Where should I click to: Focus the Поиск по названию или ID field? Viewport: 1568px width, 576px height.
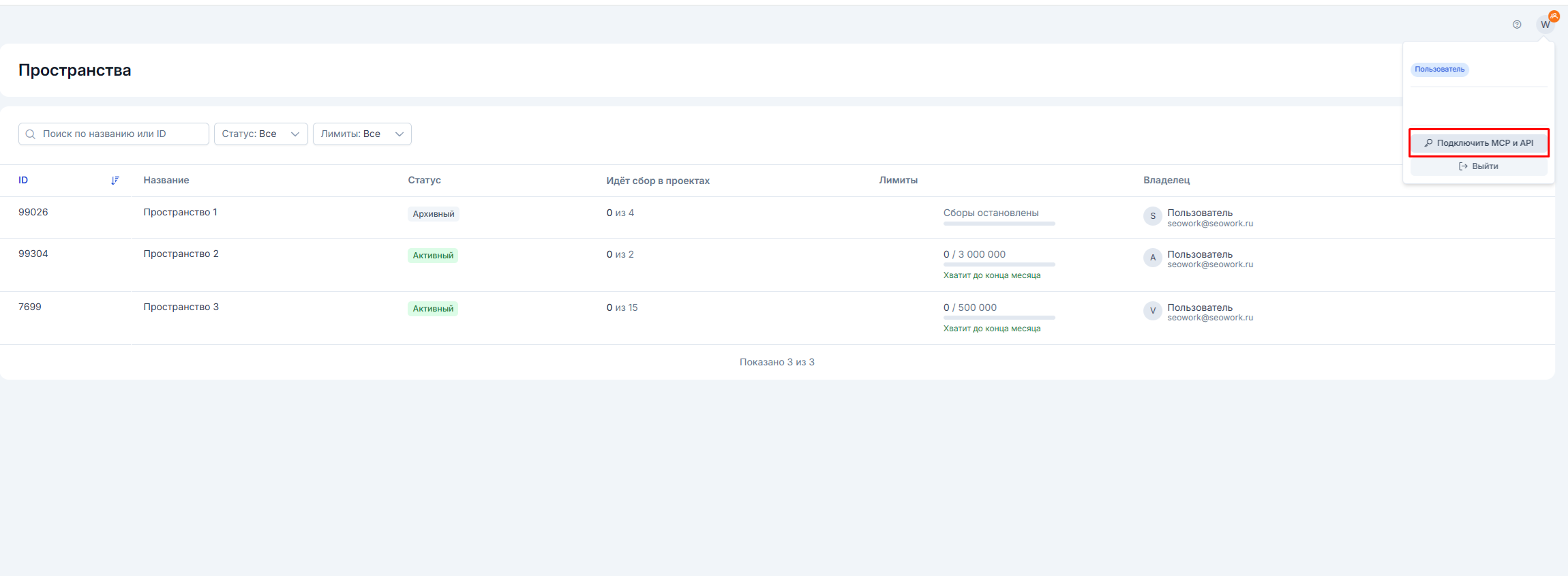(x=114, y=134)
